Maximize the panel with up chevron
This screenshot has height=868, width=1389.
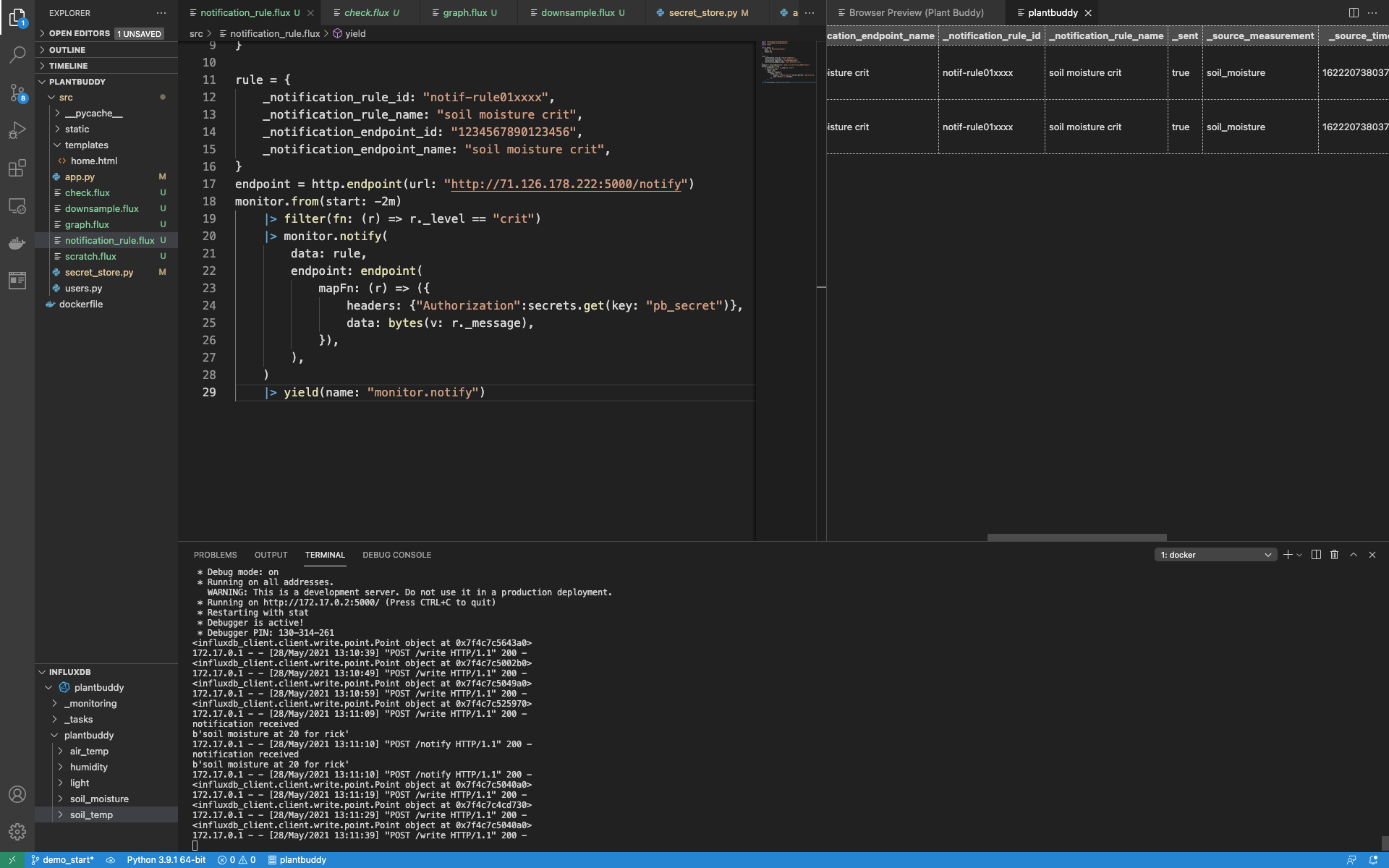pos(1354,555)
